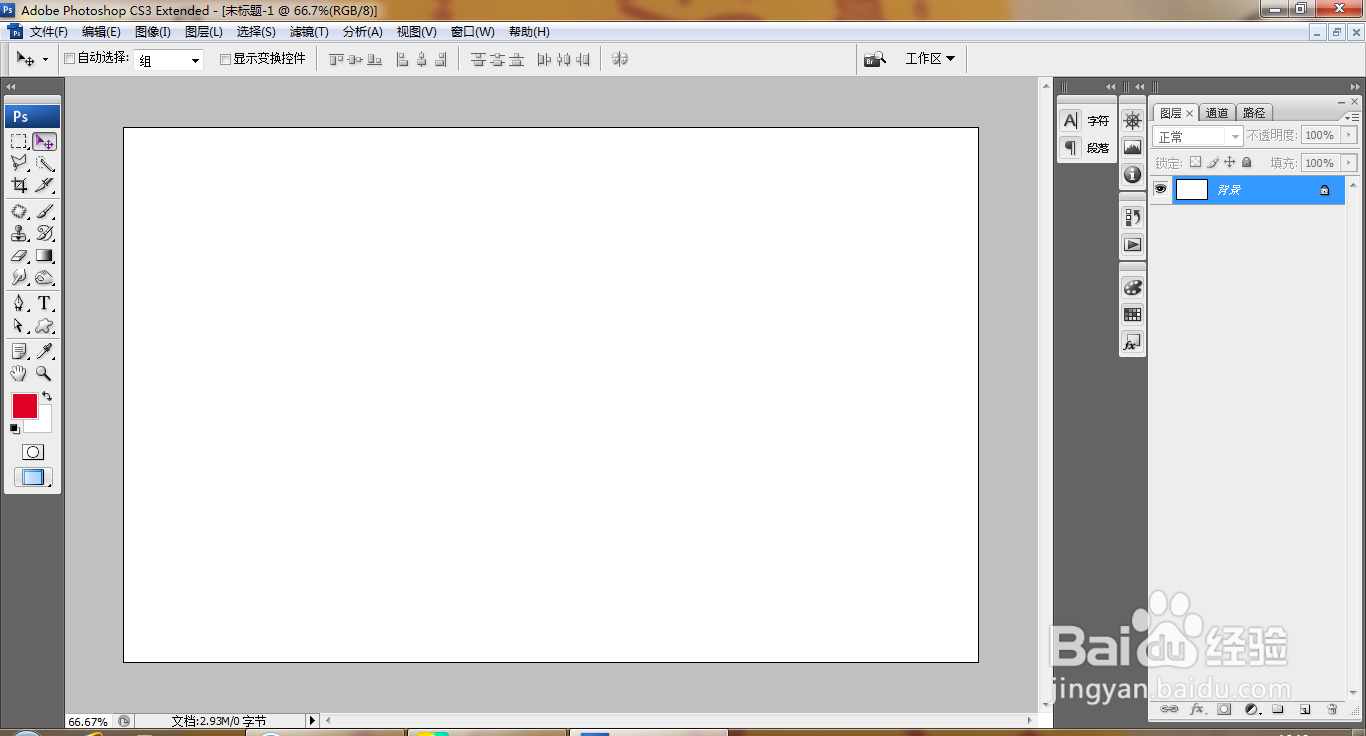1366x736 pixels.
Task: Open the Navigator panel icon
Action: pyautogui.click(x=1132, y=120)
